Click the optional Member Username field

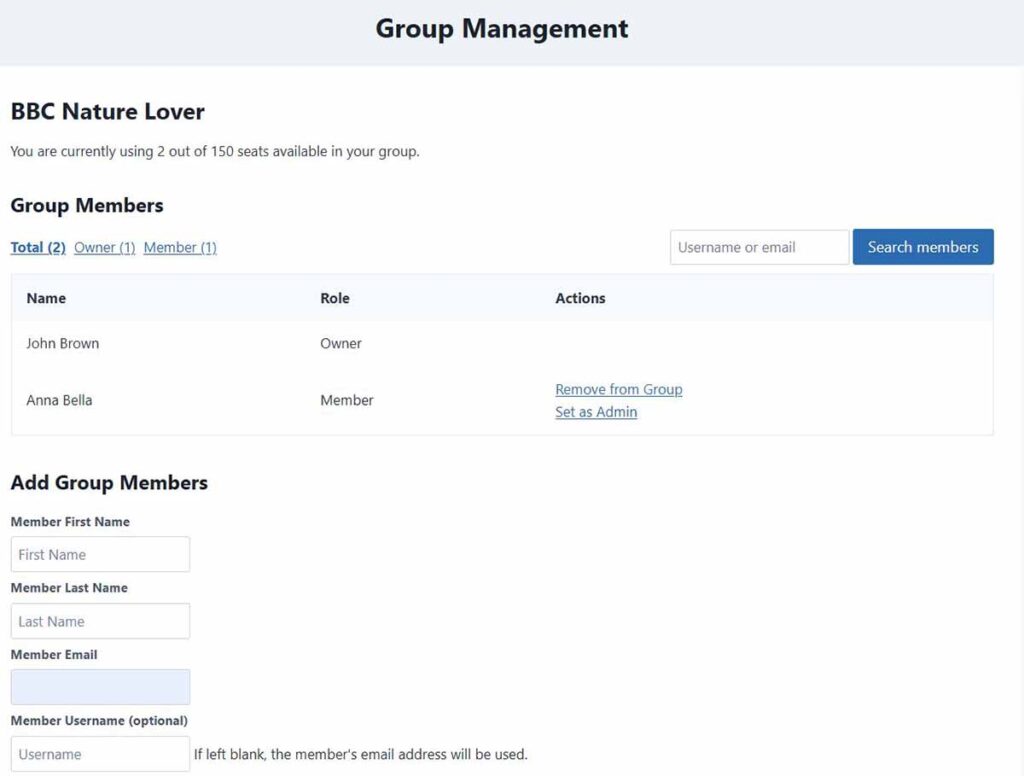(x=100, y=754)
